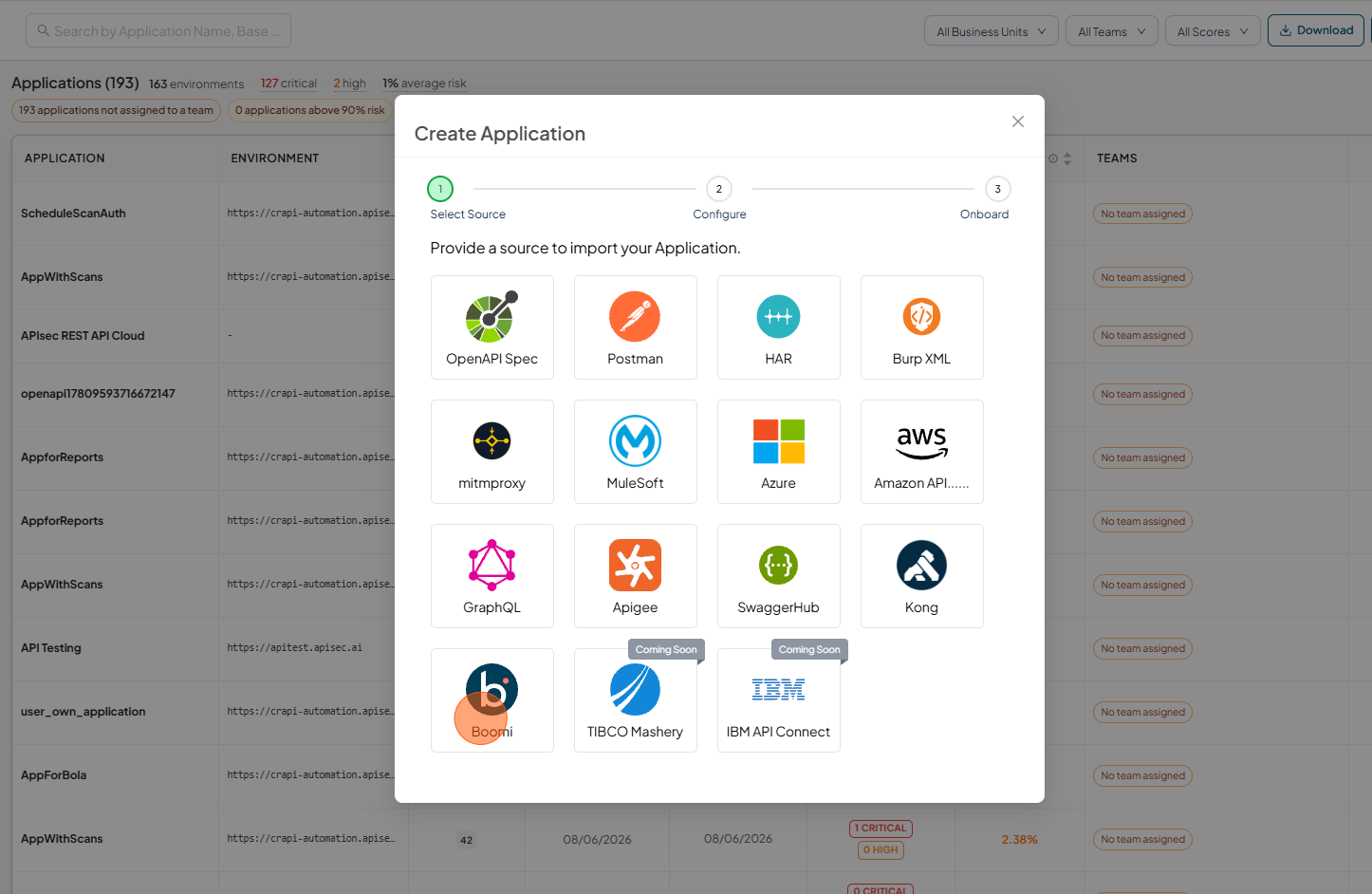Open the All Business Units dropdown
This screenshot has width=1372, height=894.
coord(992,31)
